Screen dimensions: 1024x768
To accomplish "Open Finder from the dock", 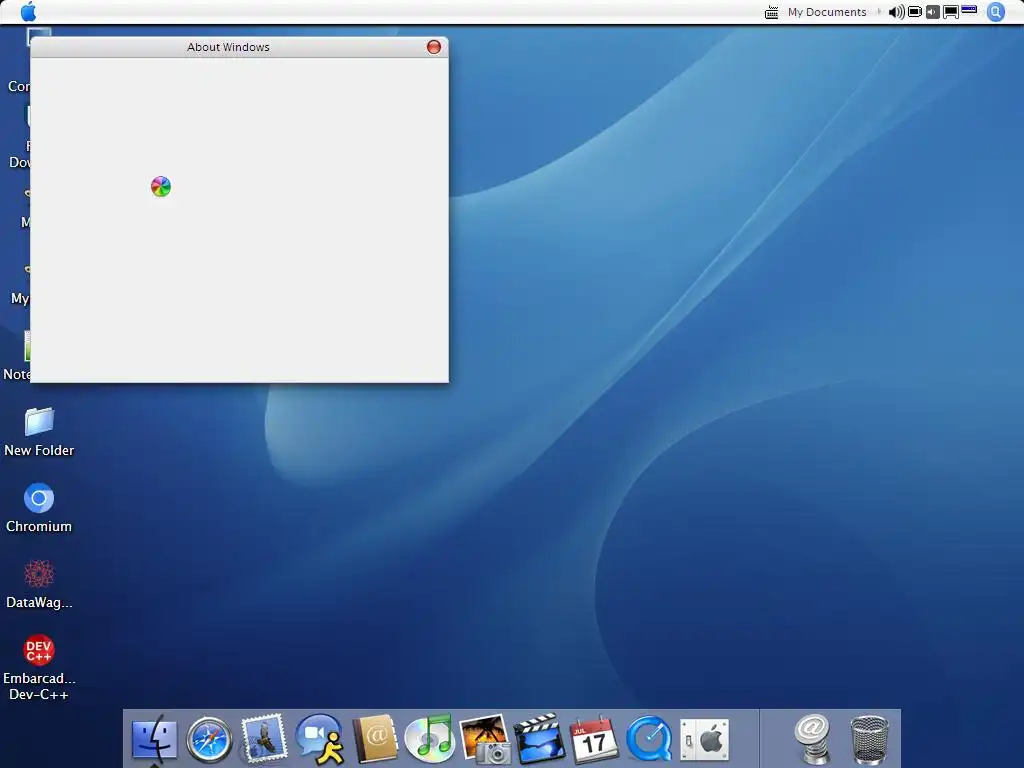I will click(154, 739).
